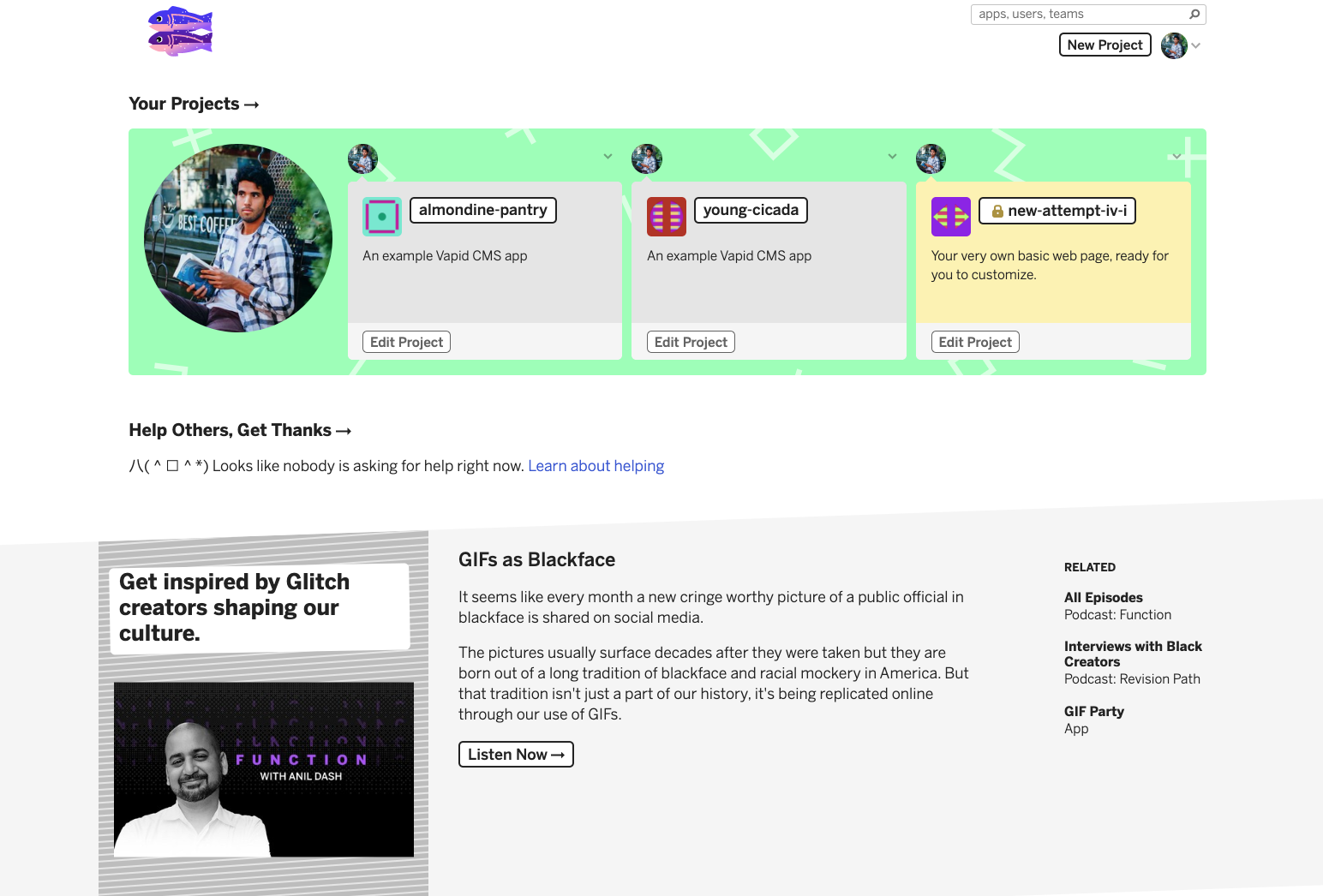Click the GIFs as Blackface heading
Image resolution: width=1323 pixels, height=896 pixels.
click(537, 559)
